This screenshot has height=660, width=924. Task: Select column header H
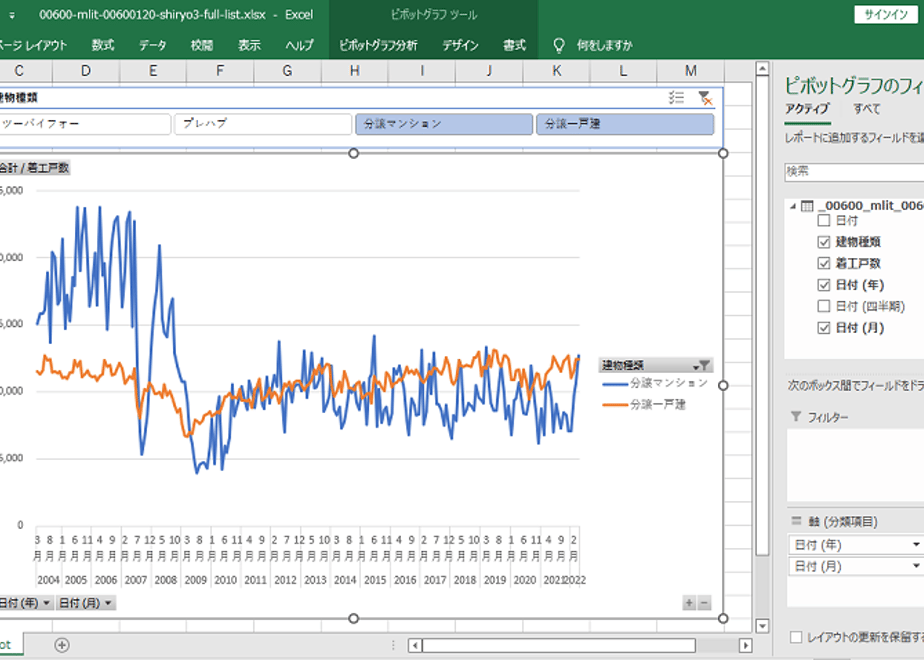pos(354,71)
